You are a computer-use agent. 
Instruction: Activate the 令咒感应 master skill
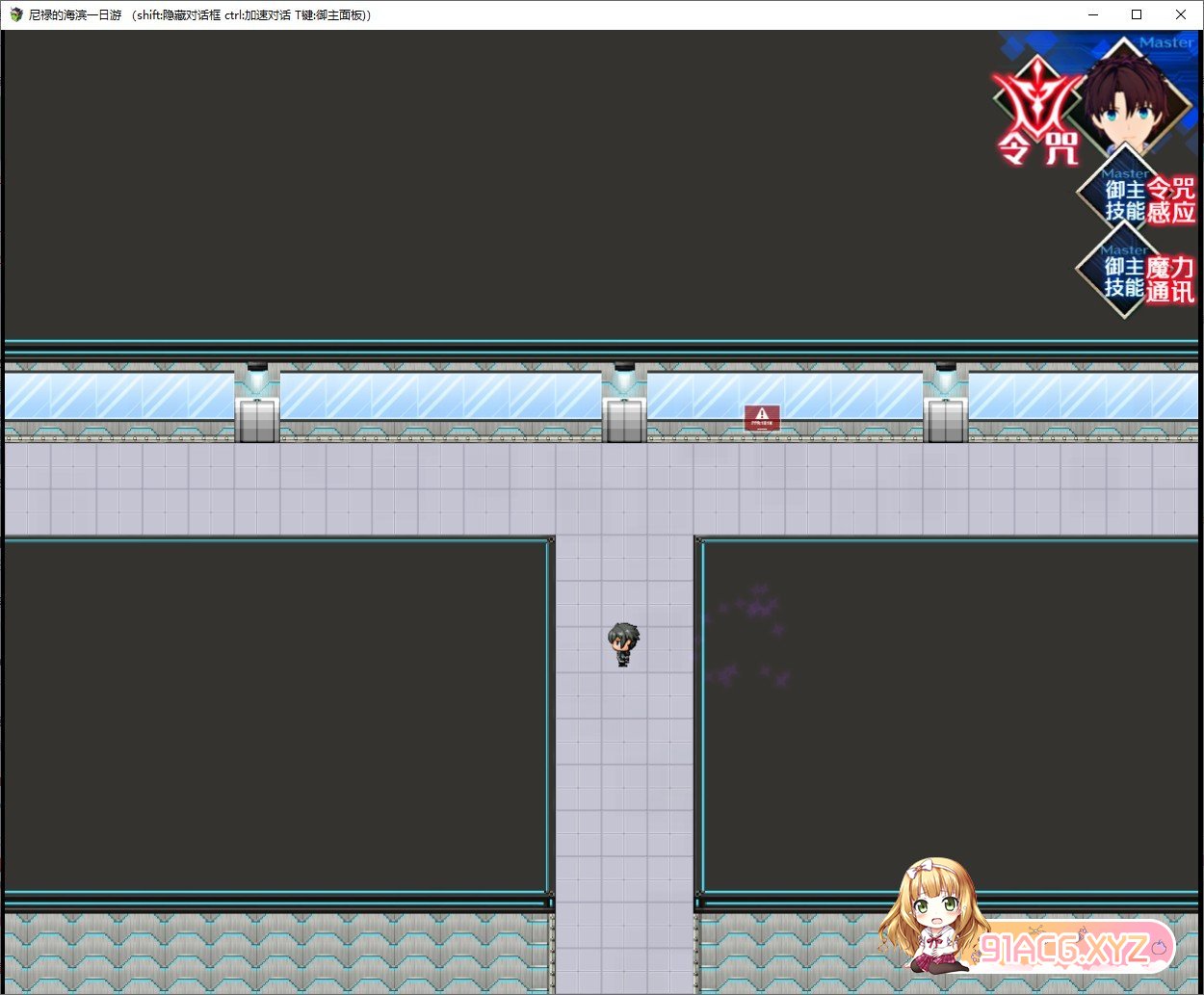(1137, 199)
